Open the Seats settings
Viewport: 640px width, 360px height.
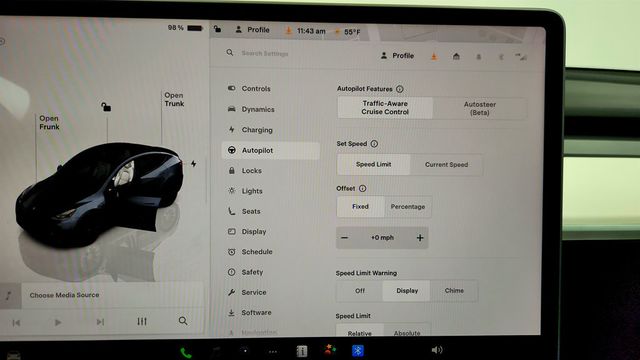tap(244, 211)
